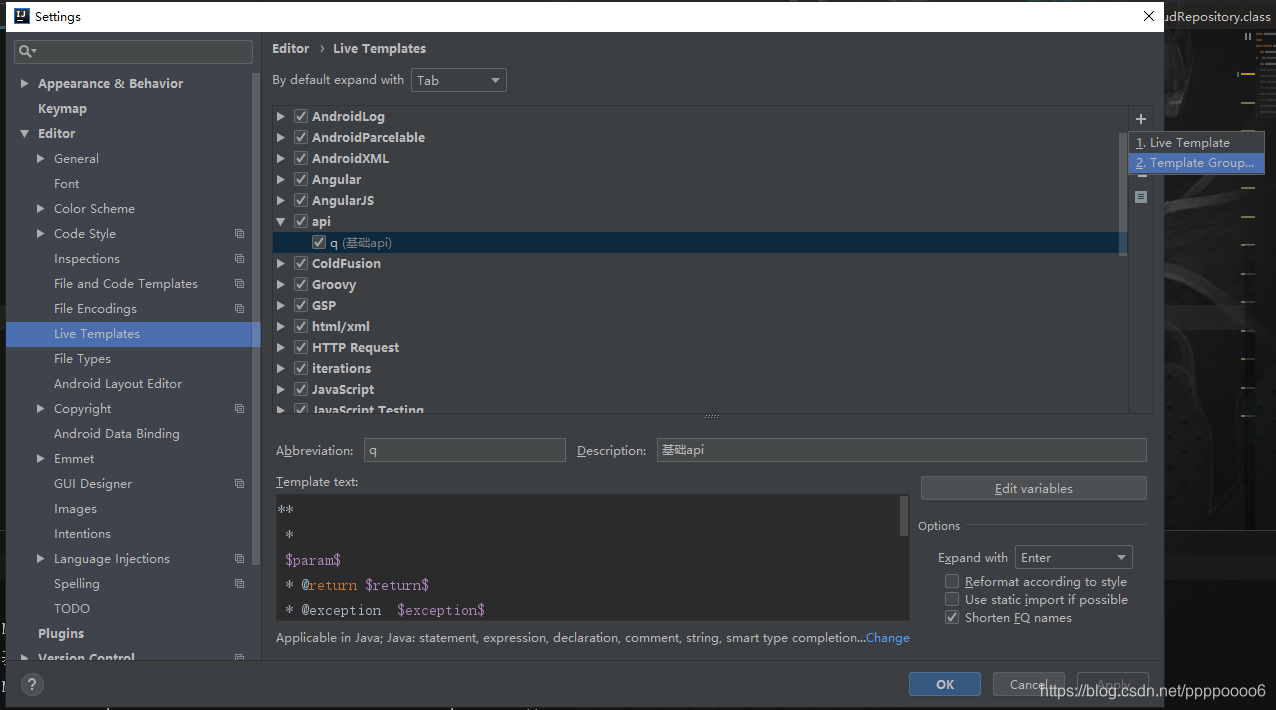Click the template text area scrollbar
The height and width of the screenshot is (710, 1276).
coord(904,515)
